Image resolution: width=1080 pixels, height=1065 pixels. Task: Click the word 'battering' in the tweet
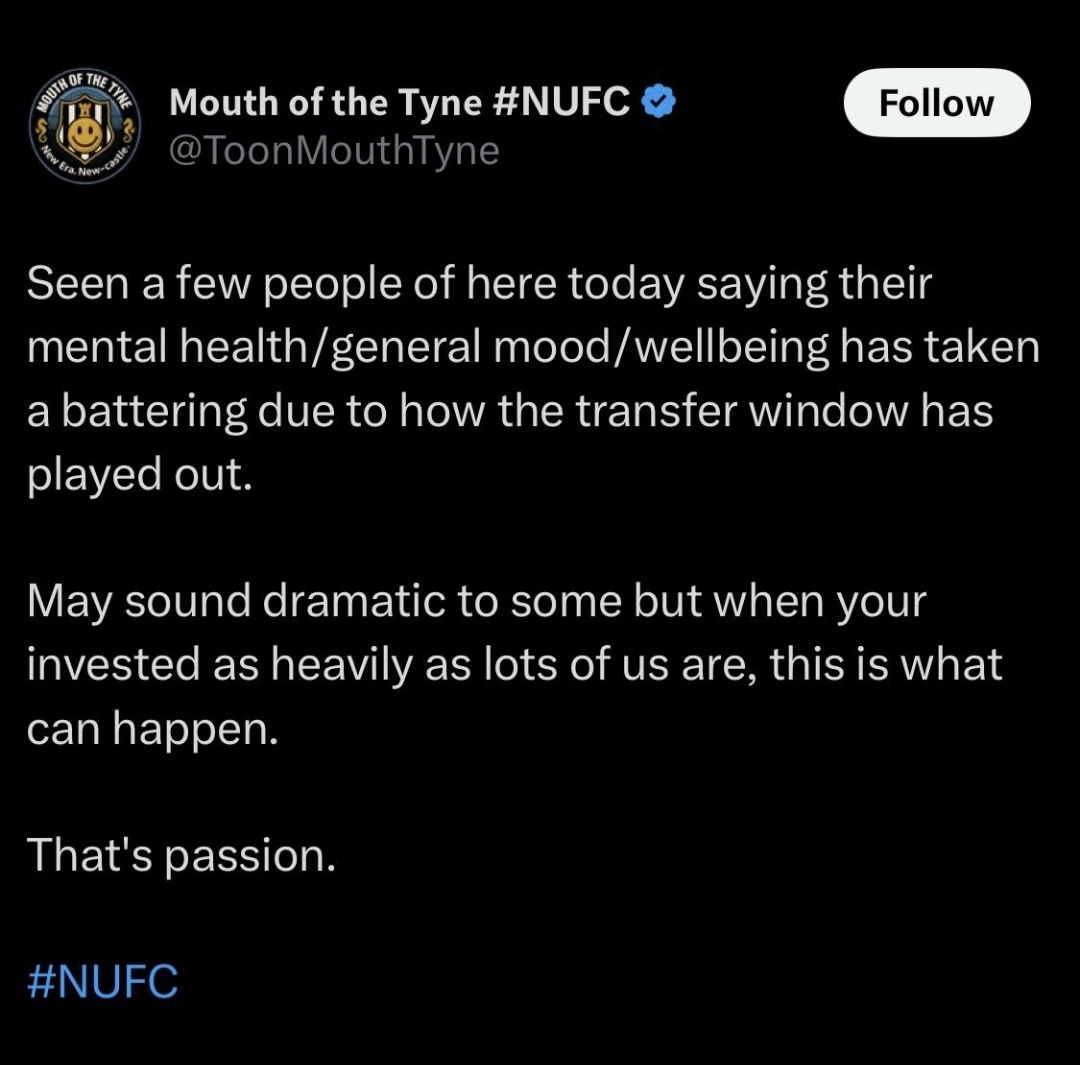154,412
